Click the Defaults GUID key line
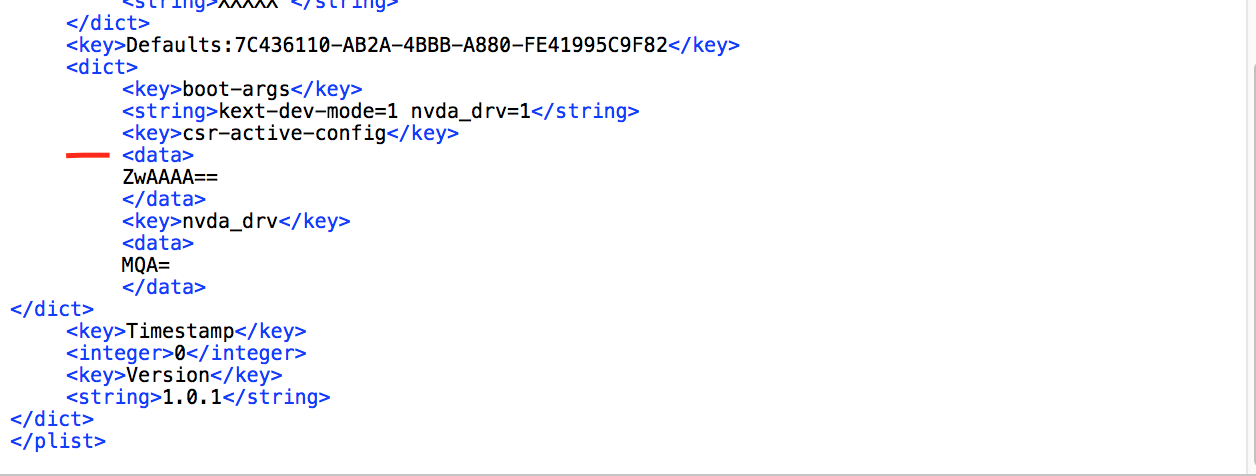Viewport: 1256px width, 476px height. [x=396, y=45]
